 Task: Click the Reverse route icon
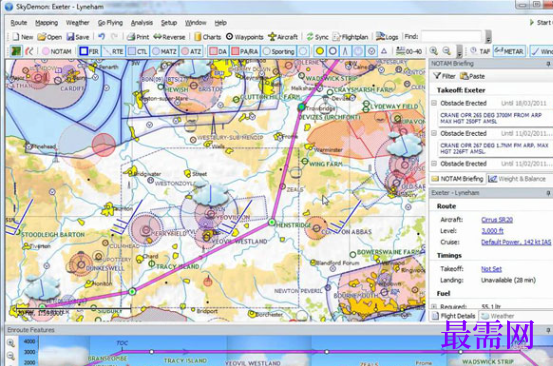pos(169,37)
